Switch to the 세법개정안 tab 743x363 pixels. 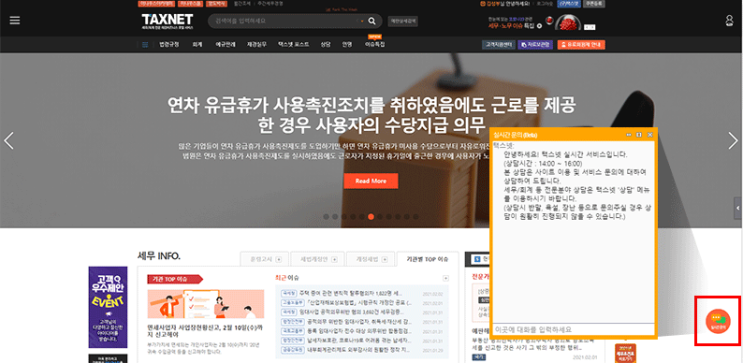[x=317, y=259]
